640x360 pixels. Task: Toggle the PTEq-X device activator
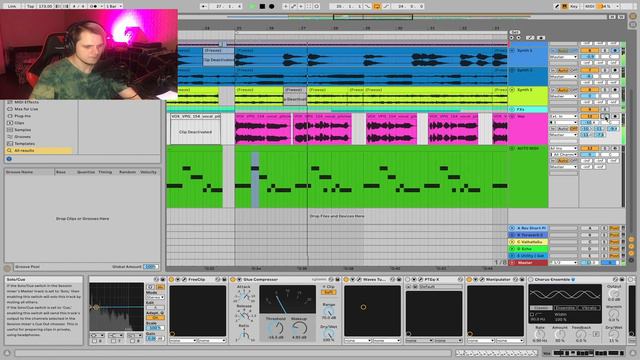(407, 280)
